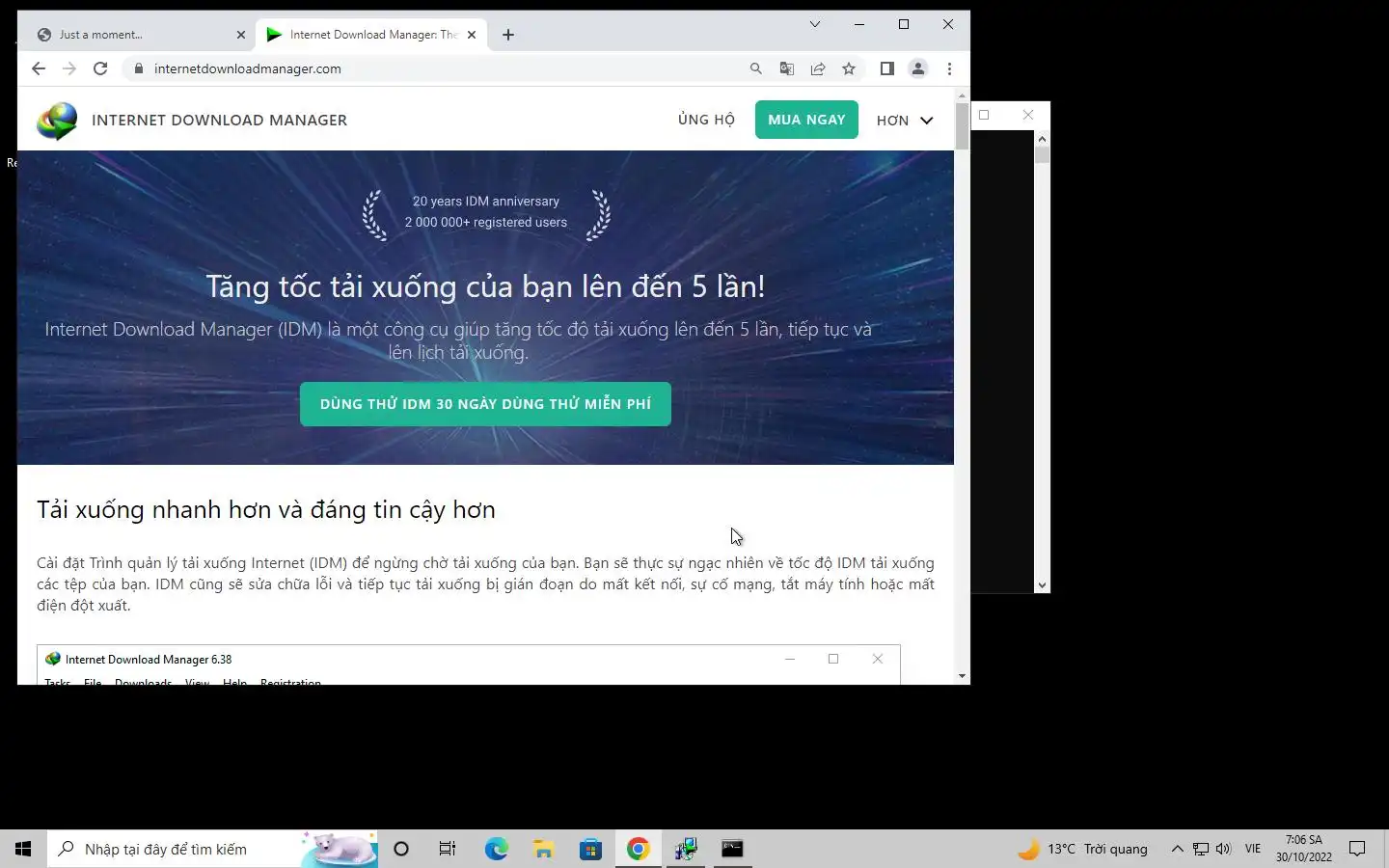
Task: Open the Windows Start menu
Action: pos(23,849)
